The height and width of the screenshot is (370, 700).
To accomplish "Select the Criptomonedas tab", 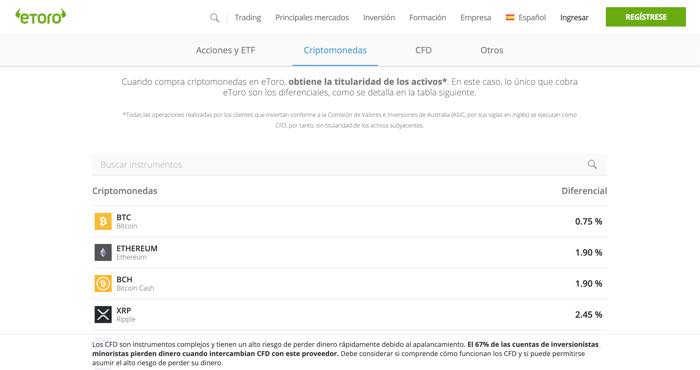I will tap(335, 50).
